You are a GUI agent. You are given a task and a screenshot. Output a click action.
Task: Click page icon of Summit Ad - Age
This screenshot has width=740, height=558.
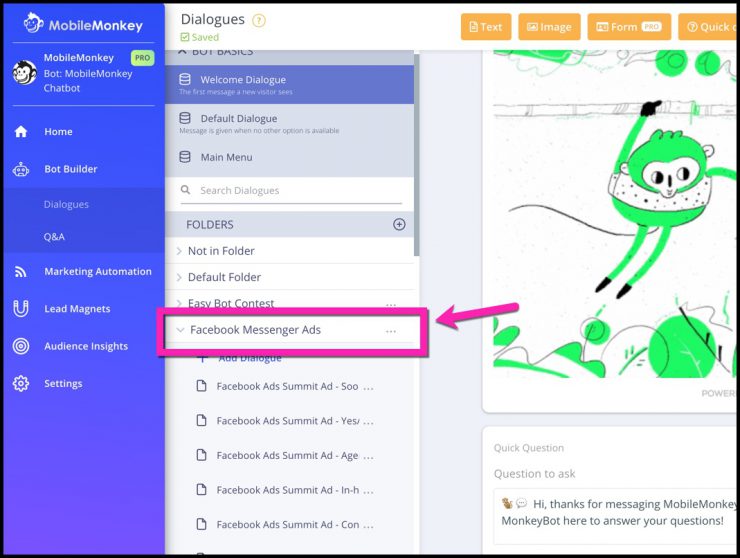tap(202, 455)
